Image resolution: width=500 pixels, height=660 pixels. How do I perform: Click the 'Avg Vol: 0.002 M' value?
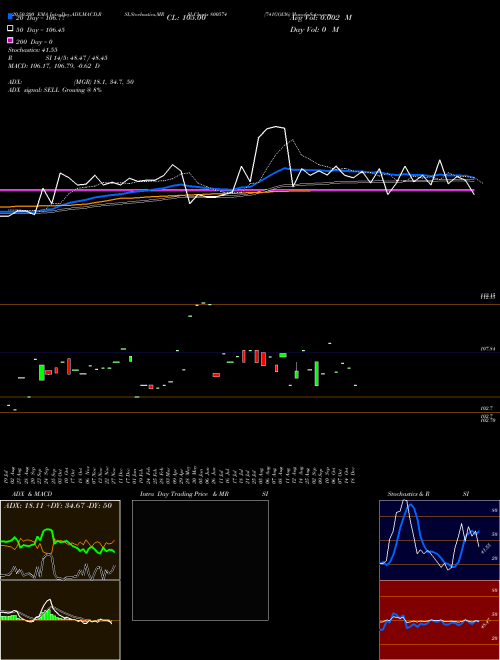pos(321,18)
